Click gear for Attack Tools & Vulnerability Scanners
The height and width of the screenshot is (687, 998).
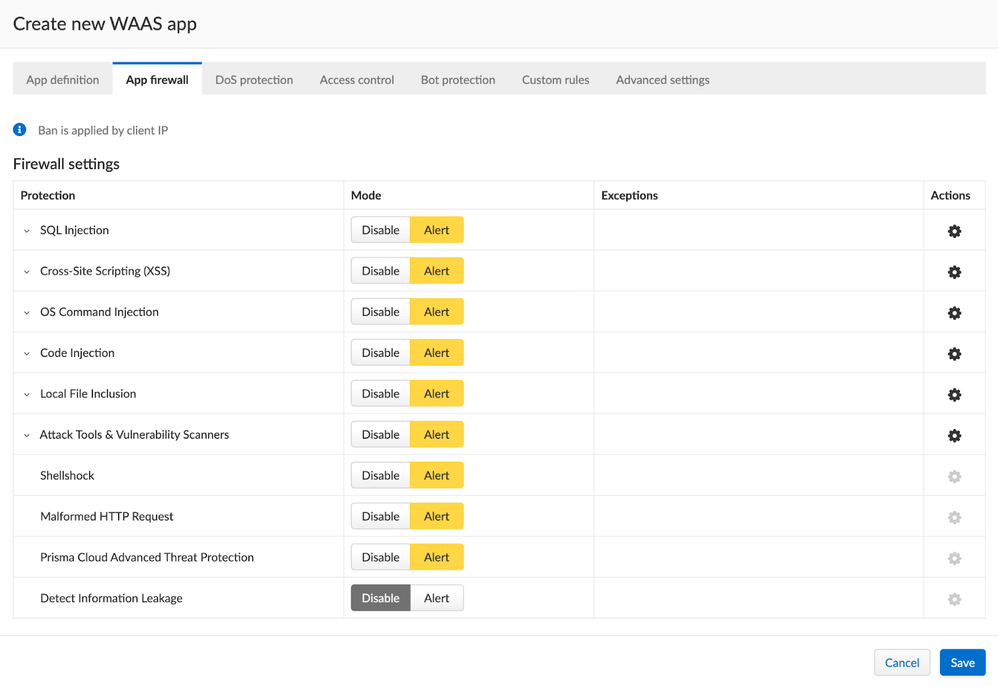click(x=954, y=436)
